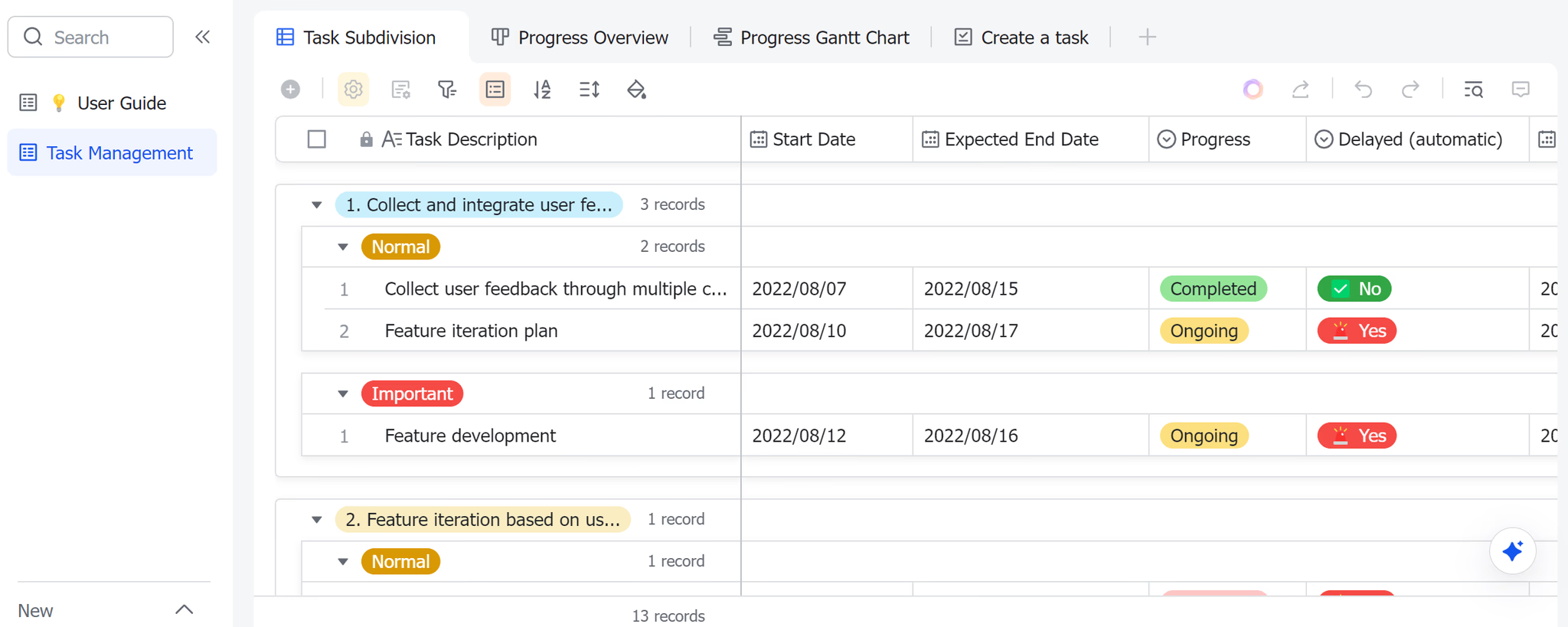Screen dimensions: 1568x627
Task: Open the filter tool in toolbar
Action: click(x=447, y=90)
